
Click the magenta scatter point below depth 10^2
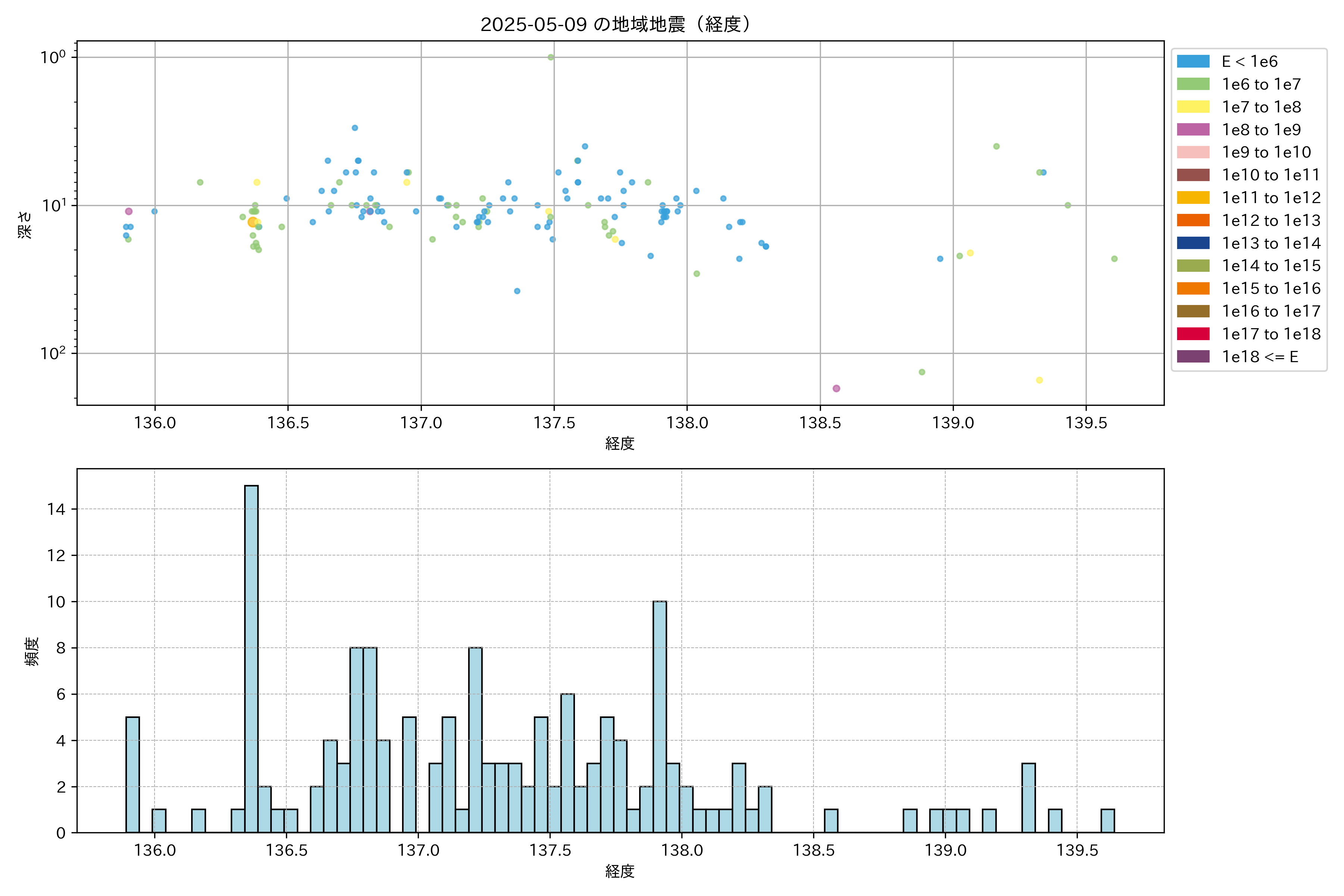click(836, 389)
